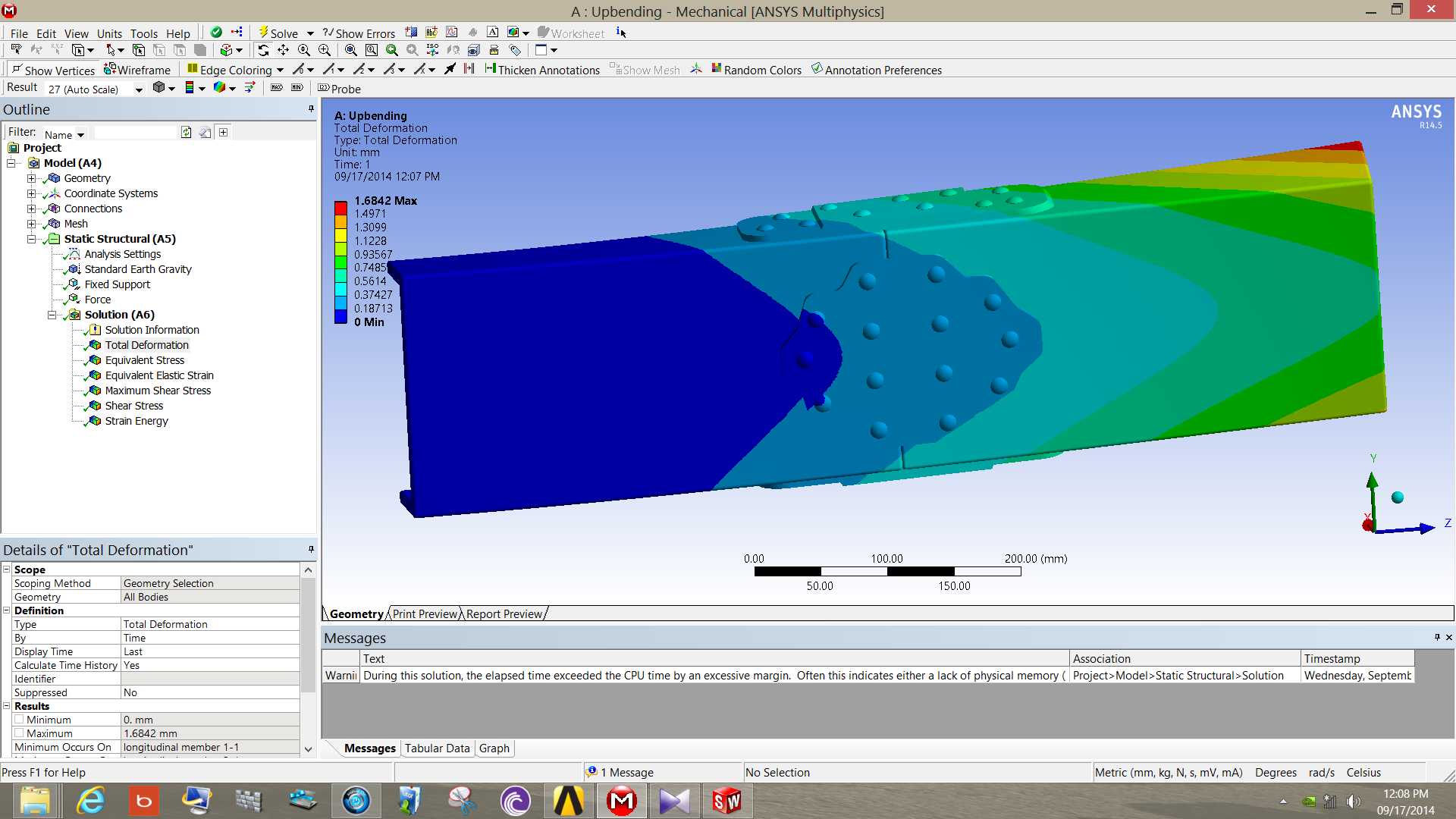The width and height of the screenshot is (1456, 819).
Task: Click the Rotate view tool icon
Action: (263, 50)
